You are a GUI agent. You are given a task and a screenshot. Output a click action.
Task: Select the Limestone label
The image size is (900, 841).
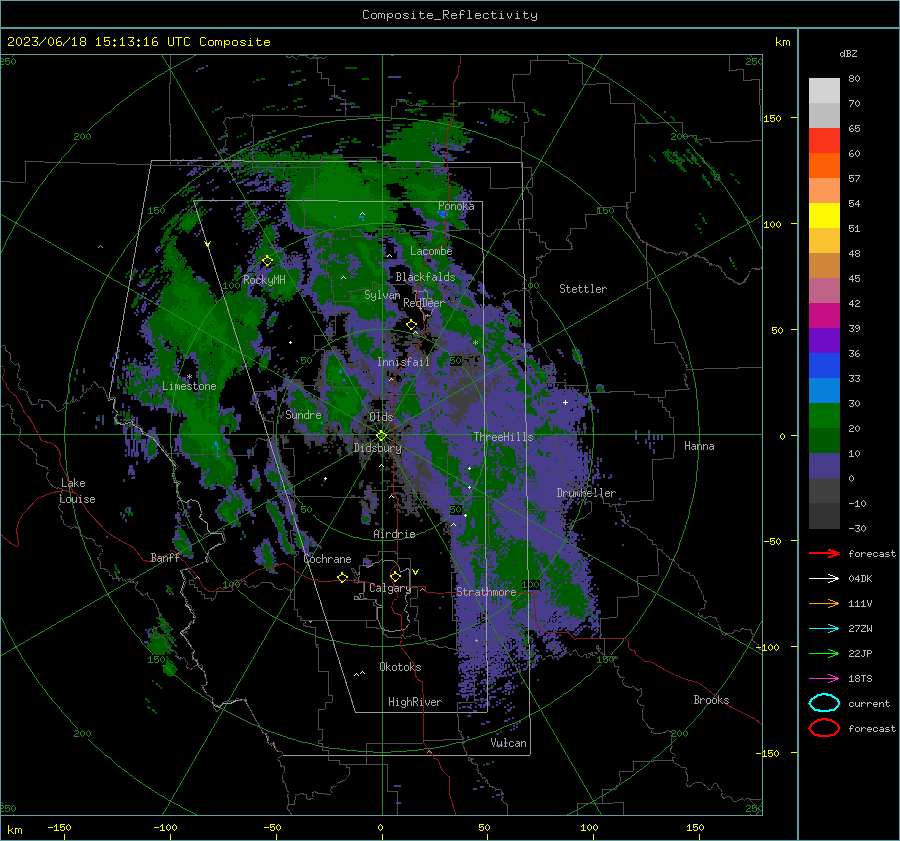189,386
